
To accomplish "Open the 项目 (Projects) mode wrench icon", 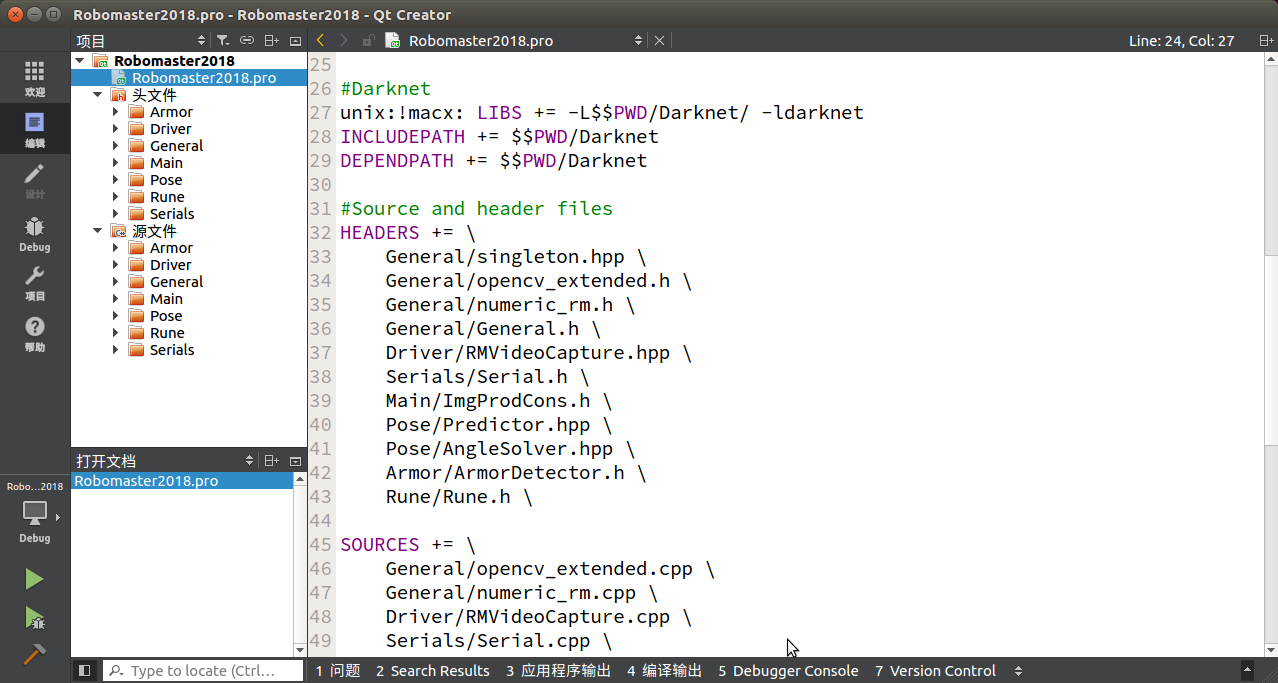I will point(35,283).
